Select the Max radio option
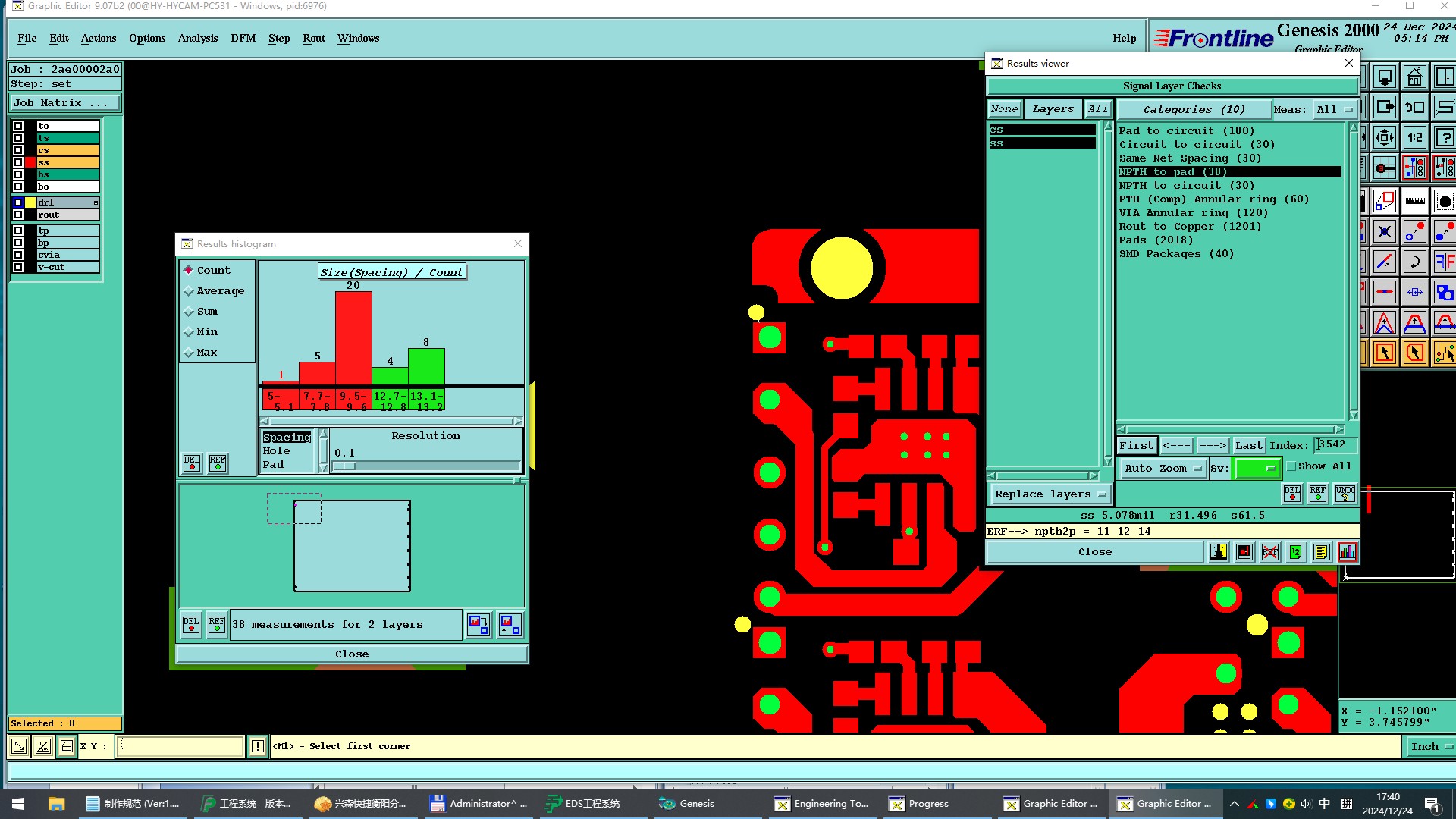Screen dimensions: 1456x819 189,353
